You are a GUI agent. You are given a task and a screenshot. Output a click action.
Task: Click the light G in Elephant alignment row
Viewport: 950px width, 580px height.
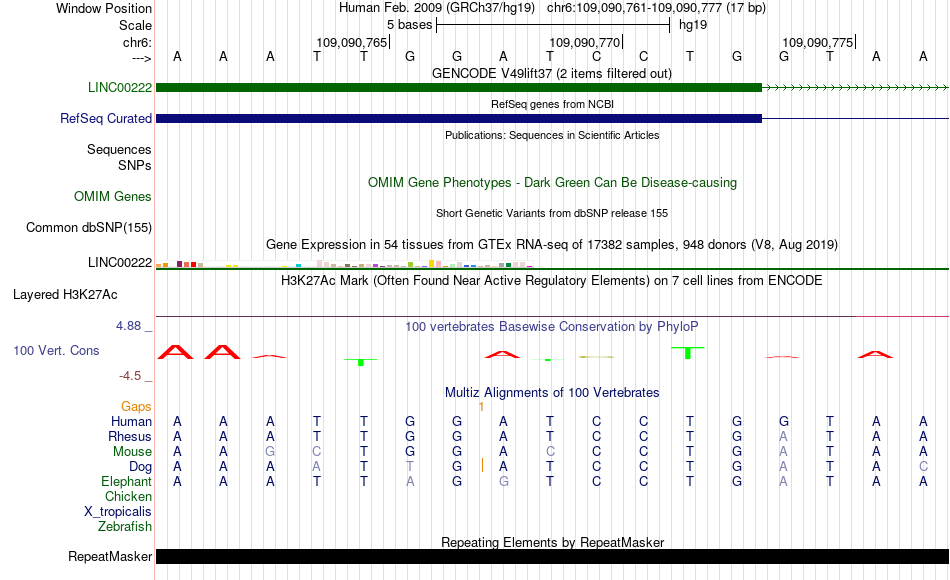(x=503, y=482)
